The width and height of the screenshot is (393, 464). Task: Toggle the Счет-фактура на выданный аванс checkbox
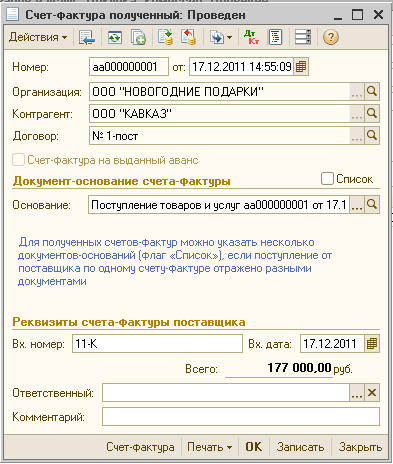point(18,160)
